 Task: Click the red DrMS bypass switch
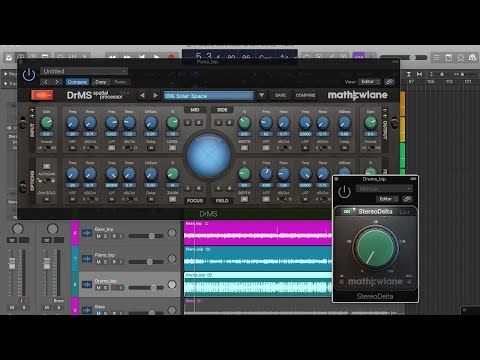coord(42,95)
